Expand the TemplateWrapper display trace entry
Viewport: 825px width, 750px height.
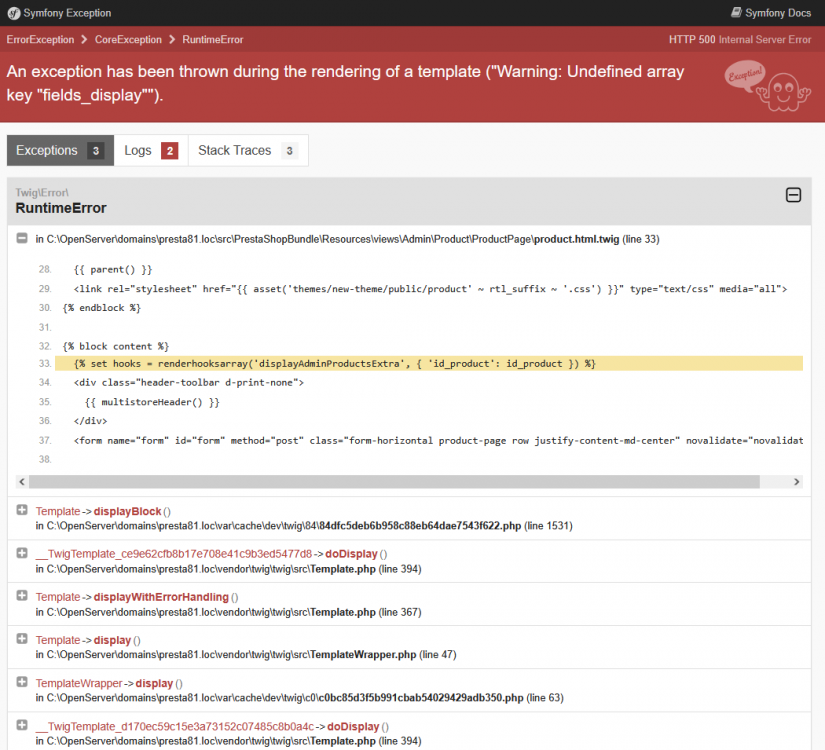tap(22, 683)
